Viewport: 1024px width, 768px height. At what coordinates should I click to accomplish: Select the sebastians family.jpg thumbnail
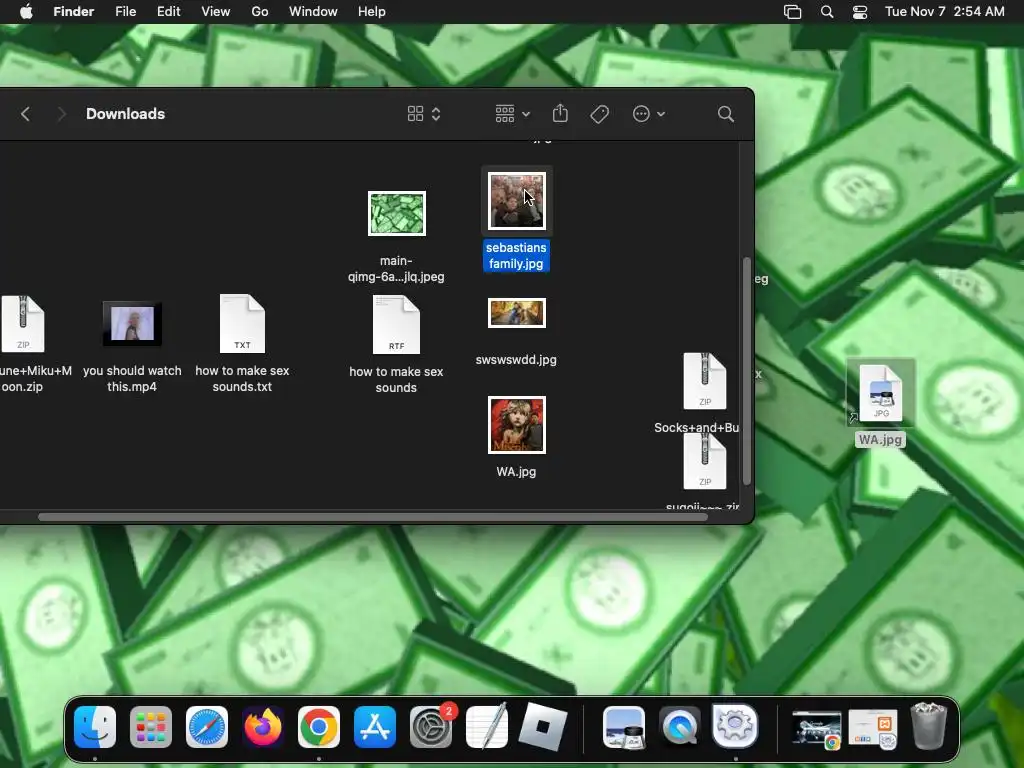click(x=517, y=201)
